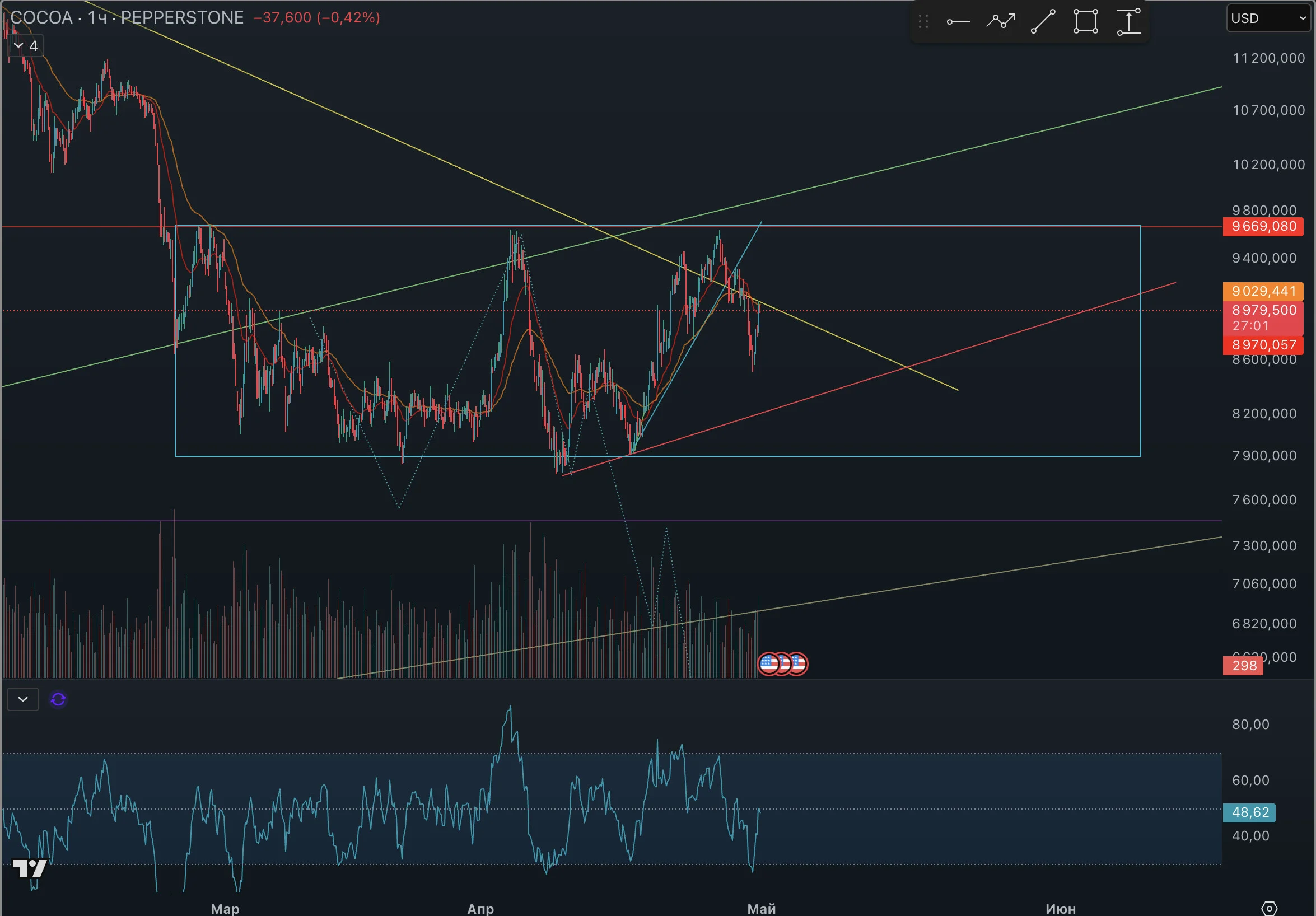
Task: Click the 10 700,000 price scale value
Action: tap(1268, 110)
